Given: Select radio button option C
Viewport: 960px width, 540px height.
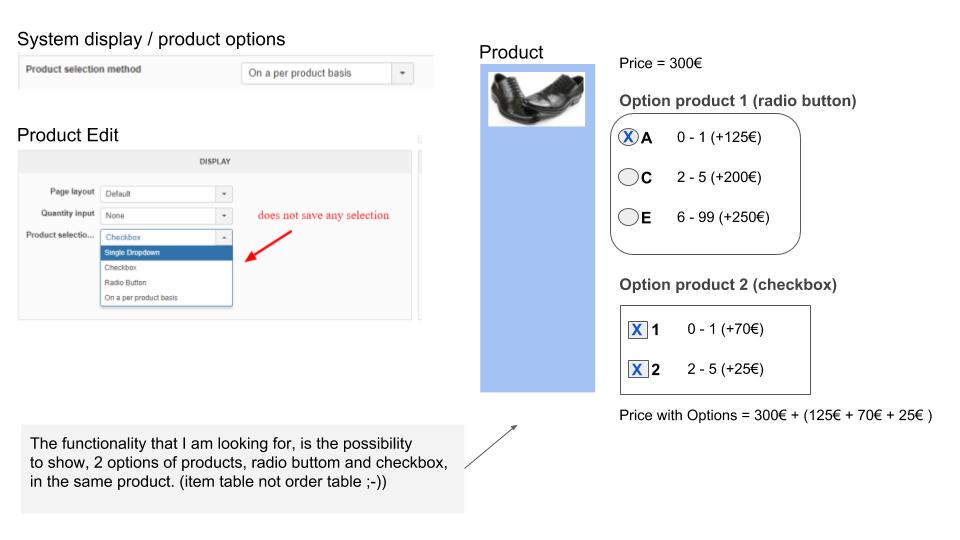Looking at the screenshot, I should (628, 177).
